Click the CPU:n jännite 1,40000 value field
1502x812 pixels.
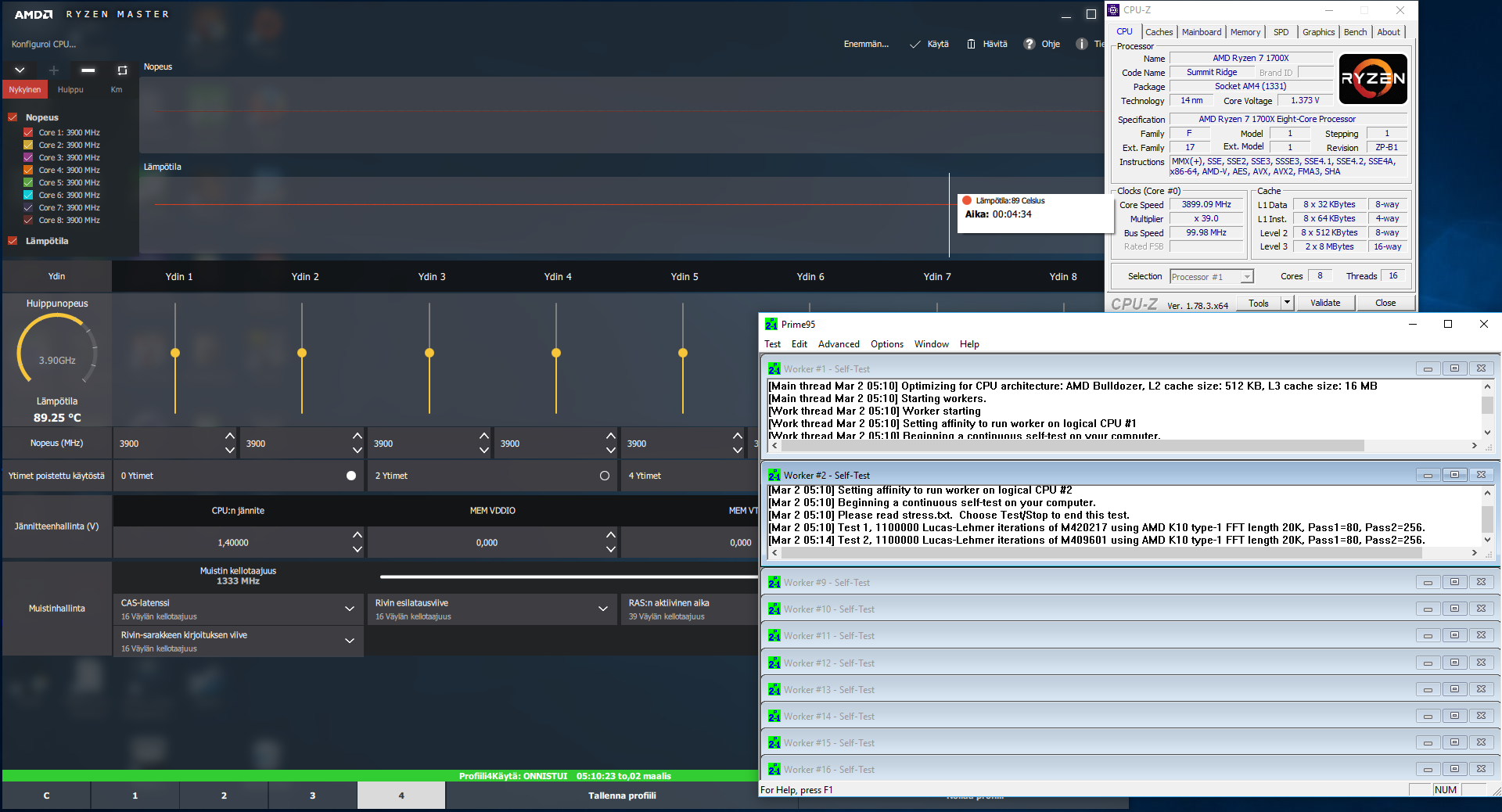[232, 543]
